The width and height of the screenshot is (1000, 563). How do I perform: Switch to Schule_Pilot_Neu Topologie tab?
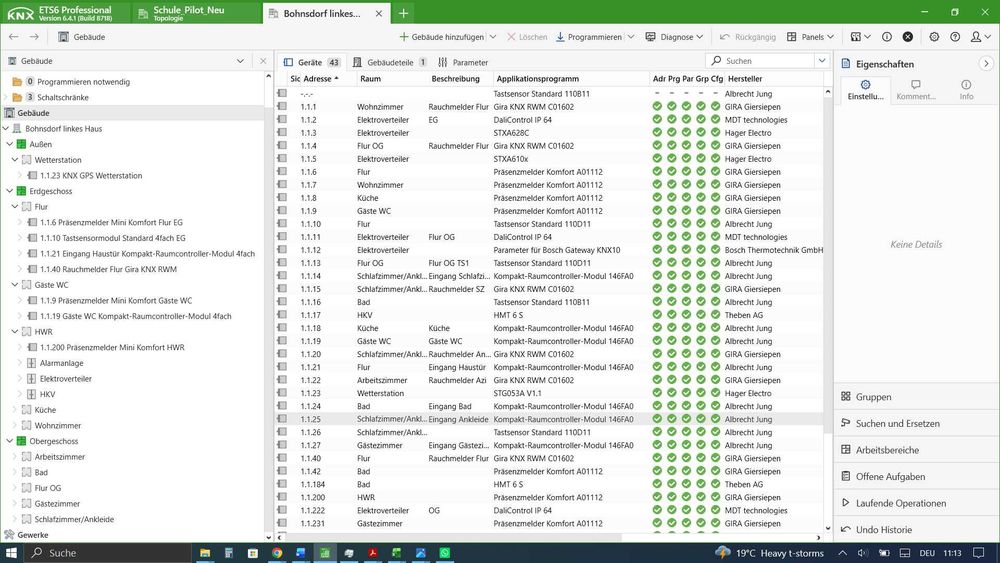[x=195, y=13]
